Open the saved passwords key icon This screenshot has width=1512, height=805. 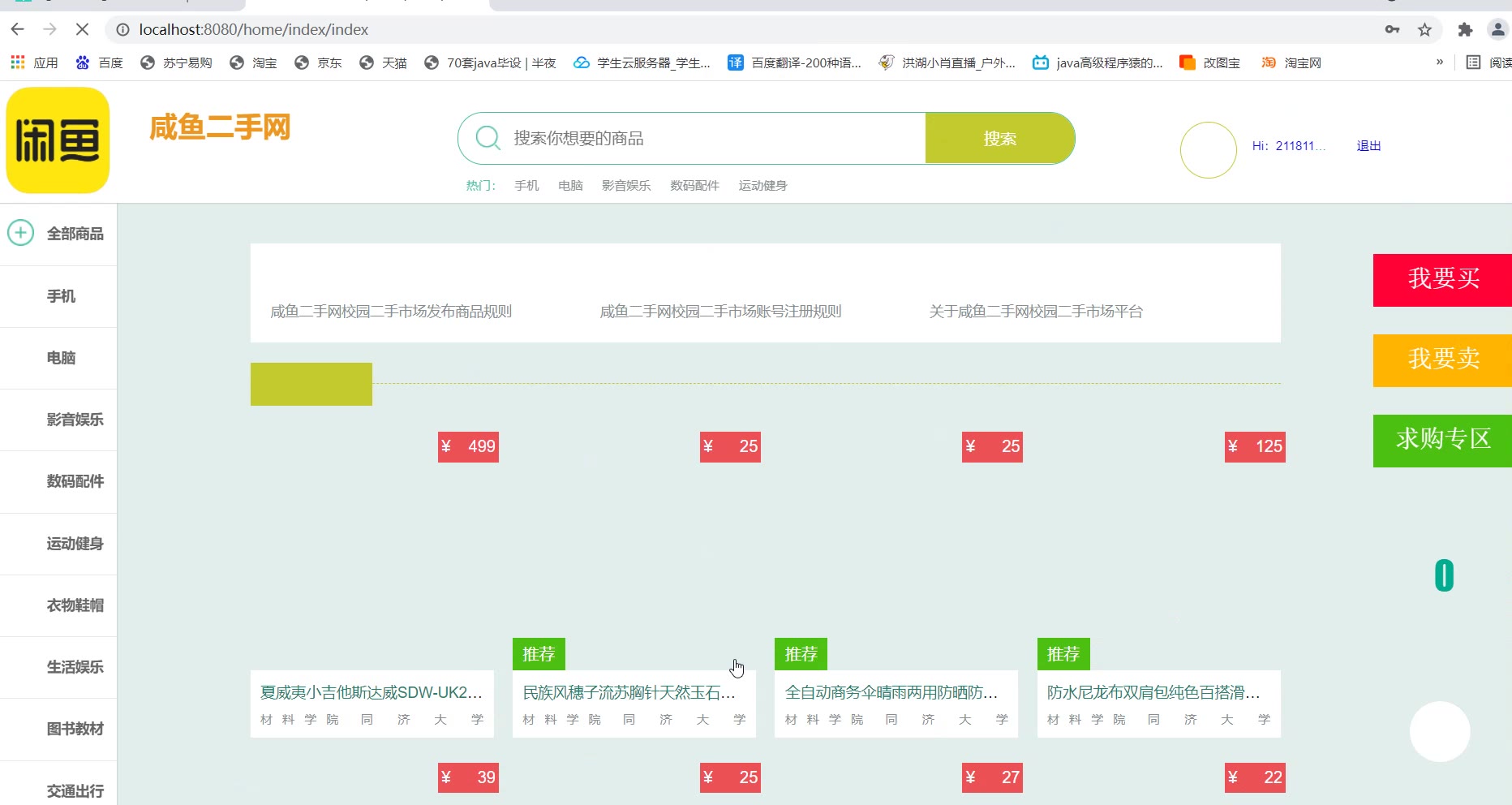point(1392,30)
